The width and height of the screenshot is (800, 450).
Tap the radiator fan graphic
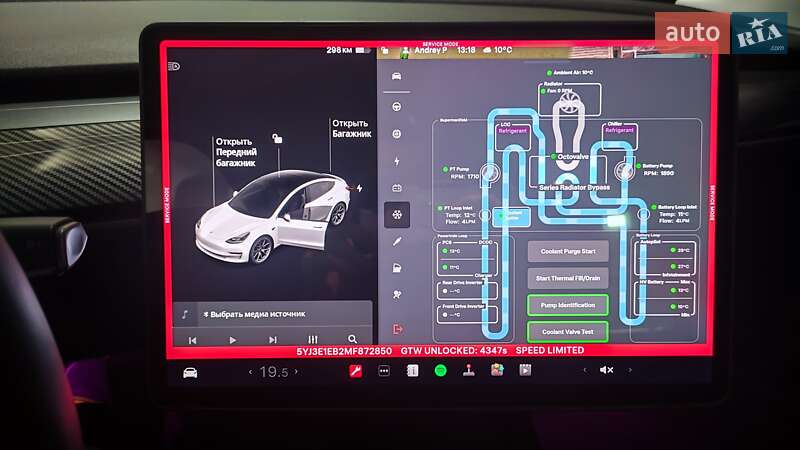click(569, 102)
